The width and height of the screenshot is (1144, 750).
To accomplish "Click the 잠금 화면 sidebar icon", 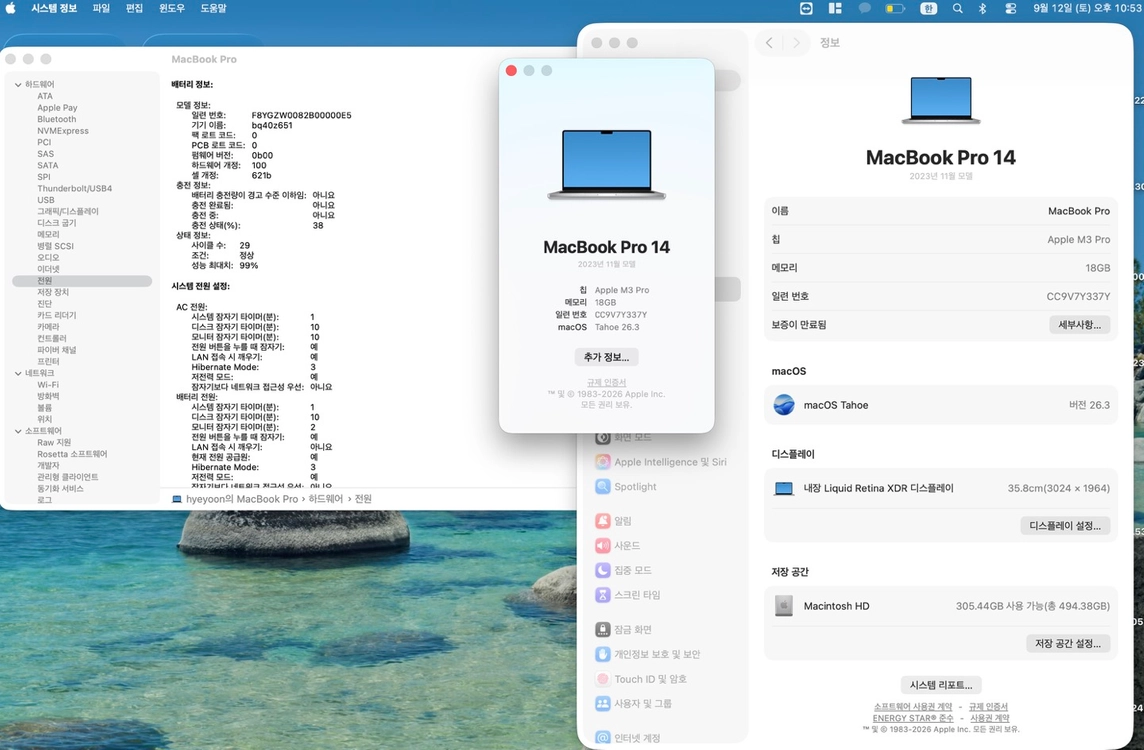I will (603, 630).
